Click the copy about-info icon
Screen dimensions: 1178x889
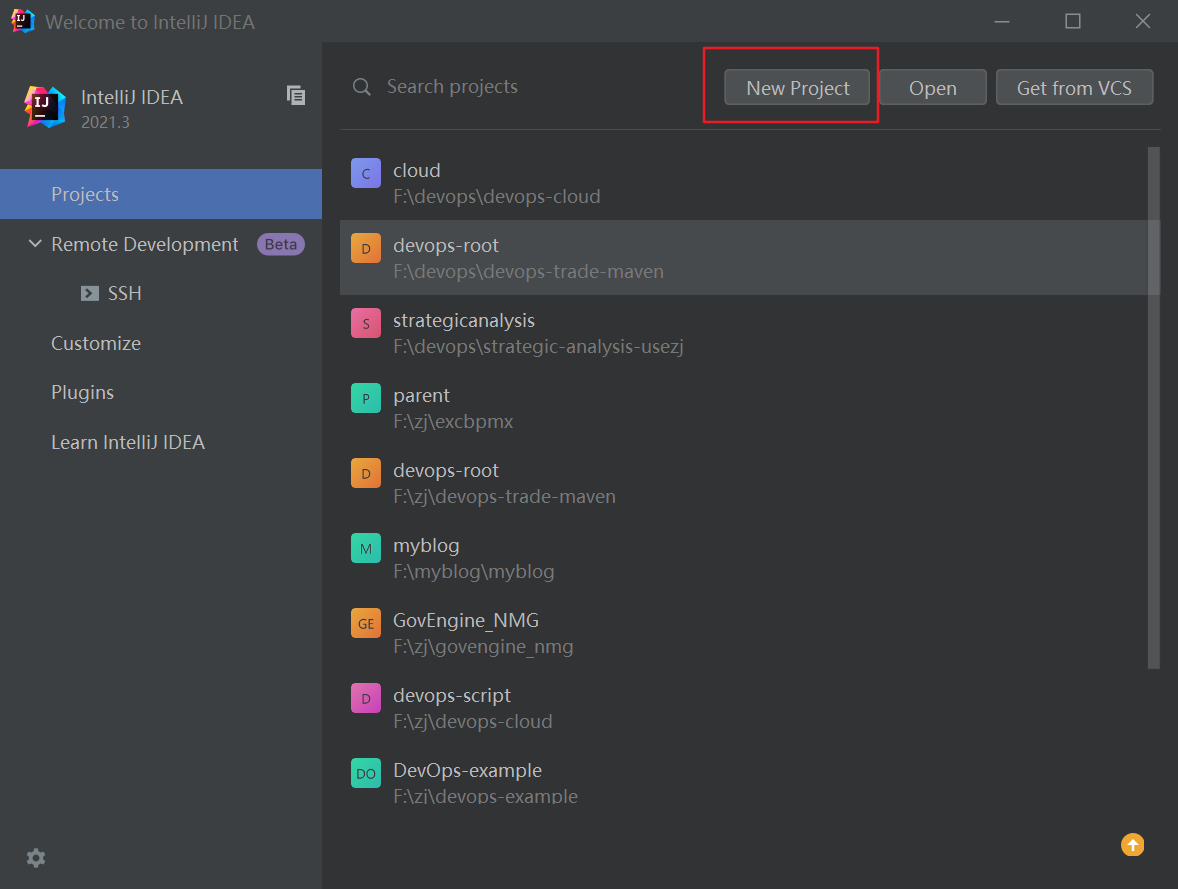[296, 95]
